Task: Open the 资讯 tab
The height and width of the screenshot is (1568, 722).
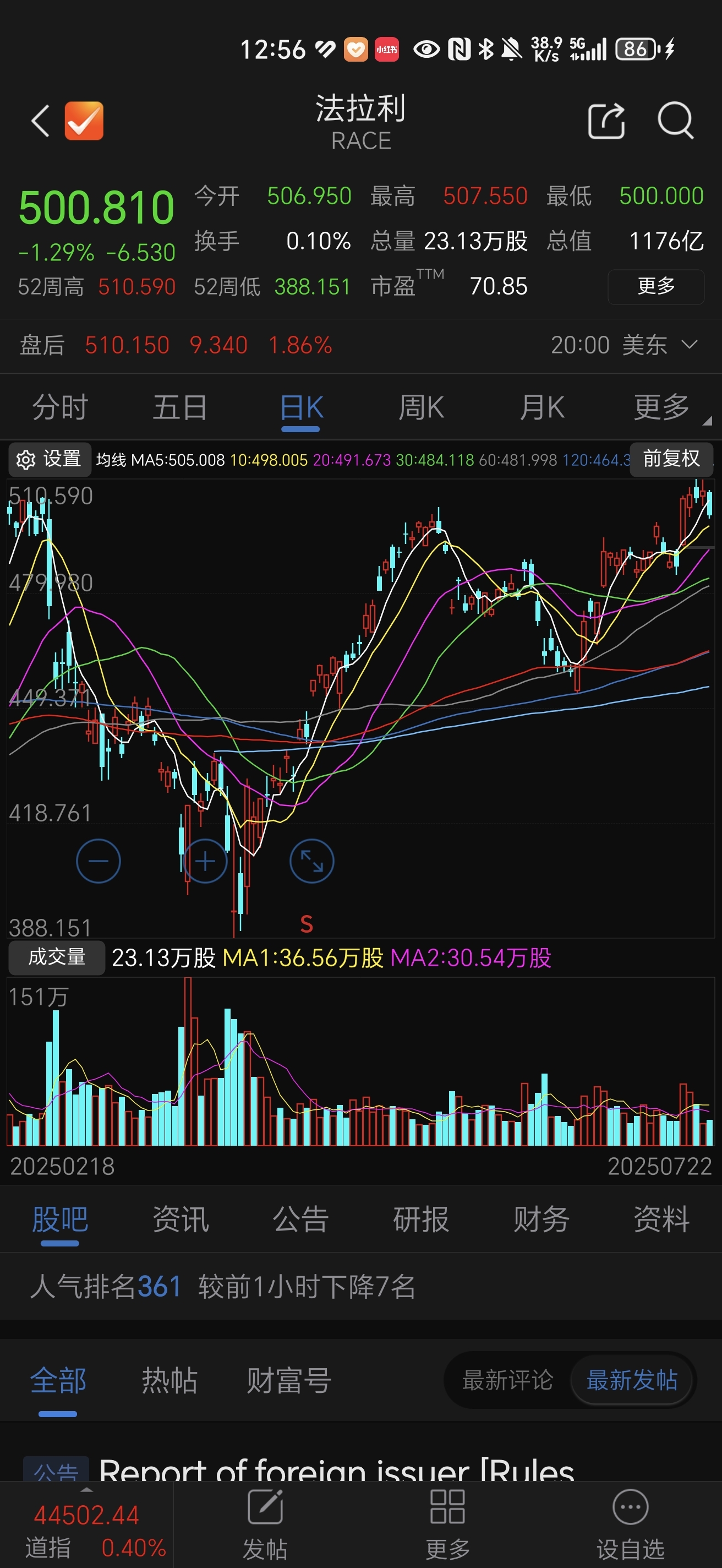Action: 180,1219
